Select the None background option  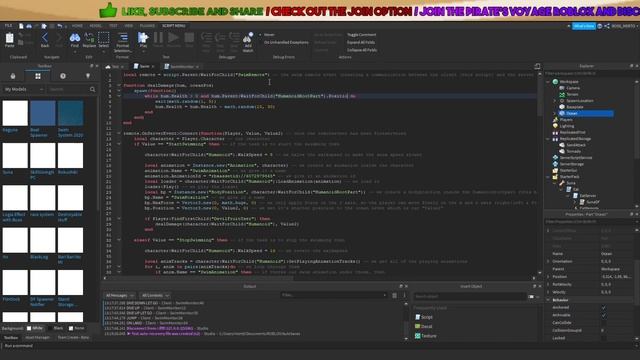(76, 328)
